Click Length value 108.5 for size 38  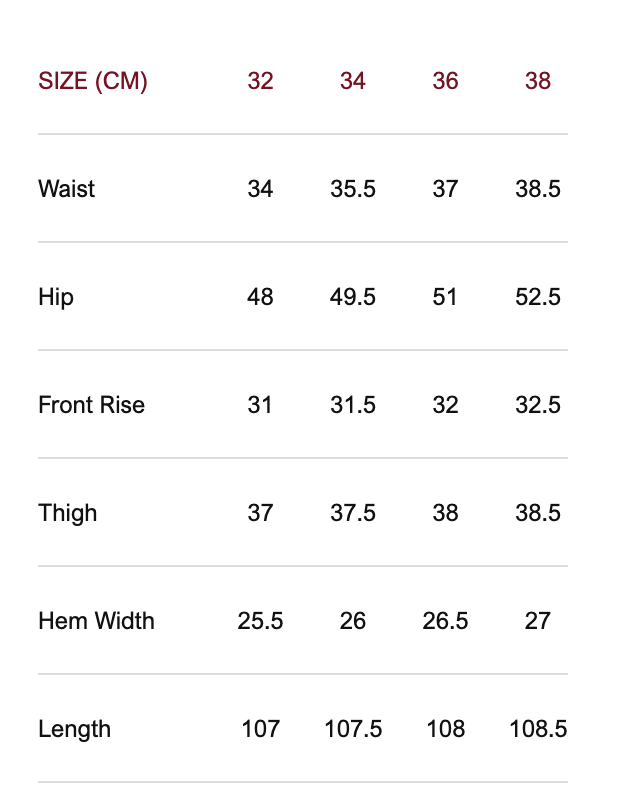[x=538, y=729]
